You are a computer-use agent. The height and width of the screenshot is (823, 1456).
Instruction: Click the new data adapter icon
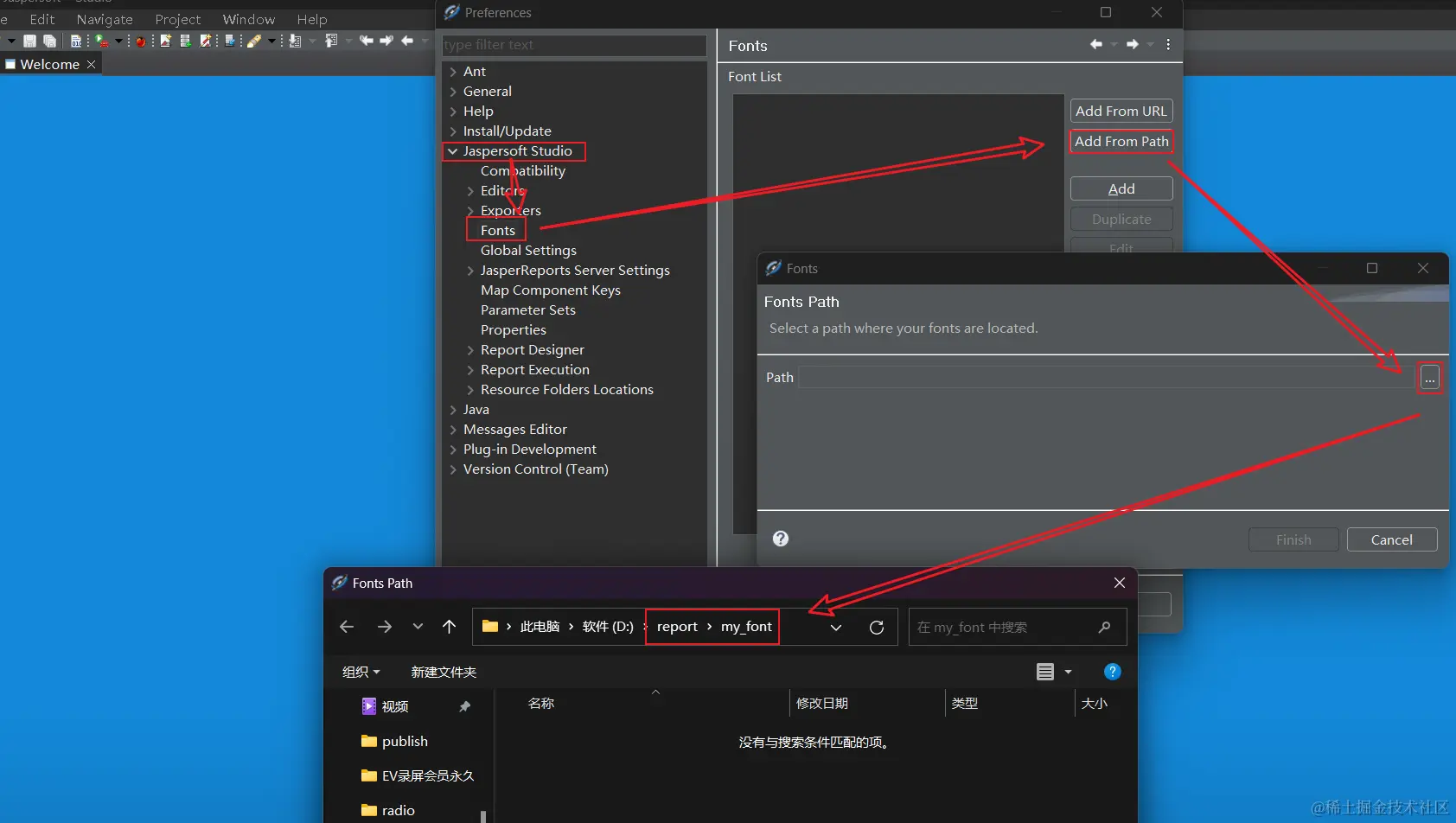(x=186, y=41)
